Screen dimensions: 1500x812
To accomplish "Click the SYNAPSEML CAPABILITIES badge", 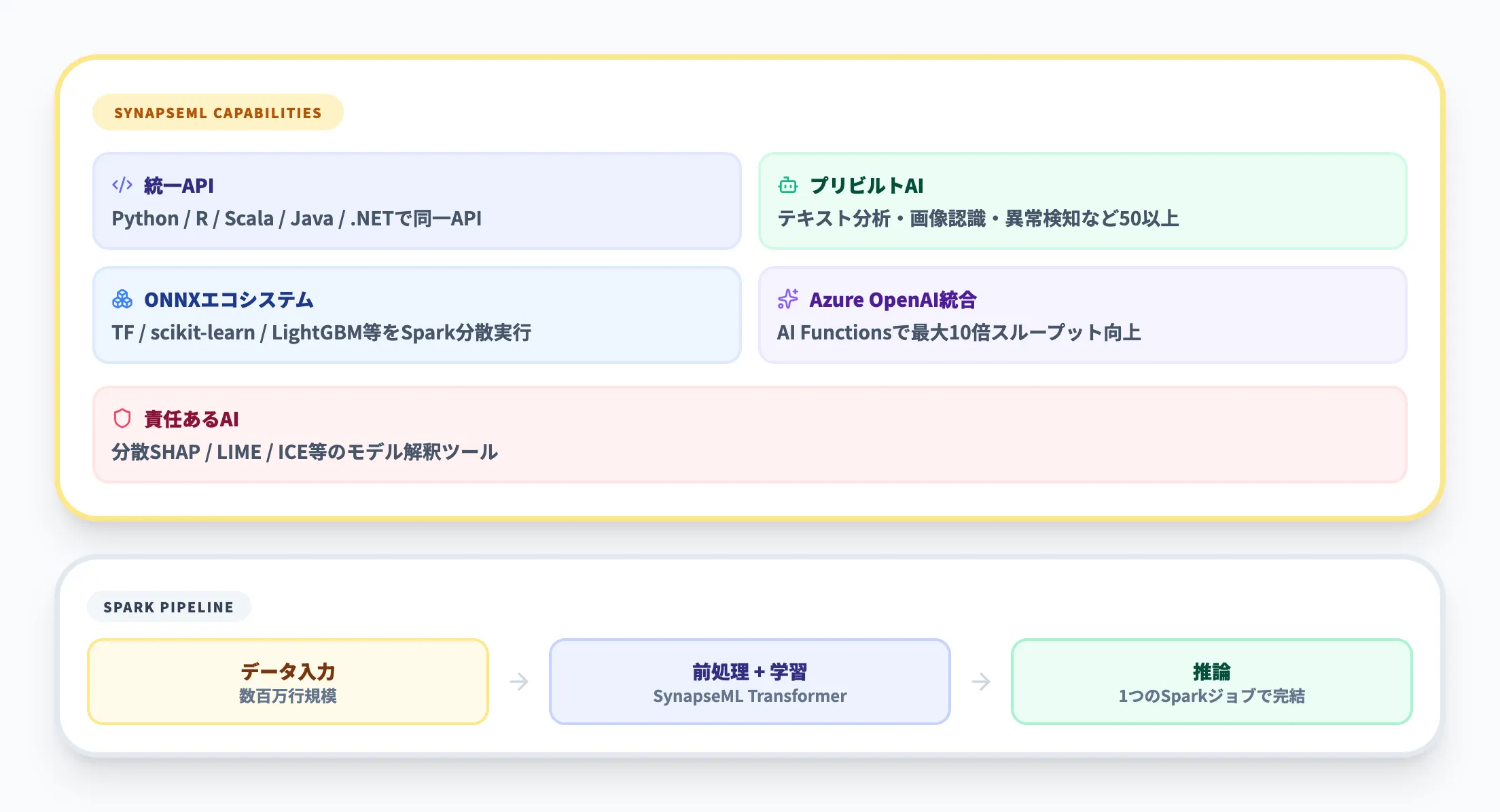I will pos(217,112).
